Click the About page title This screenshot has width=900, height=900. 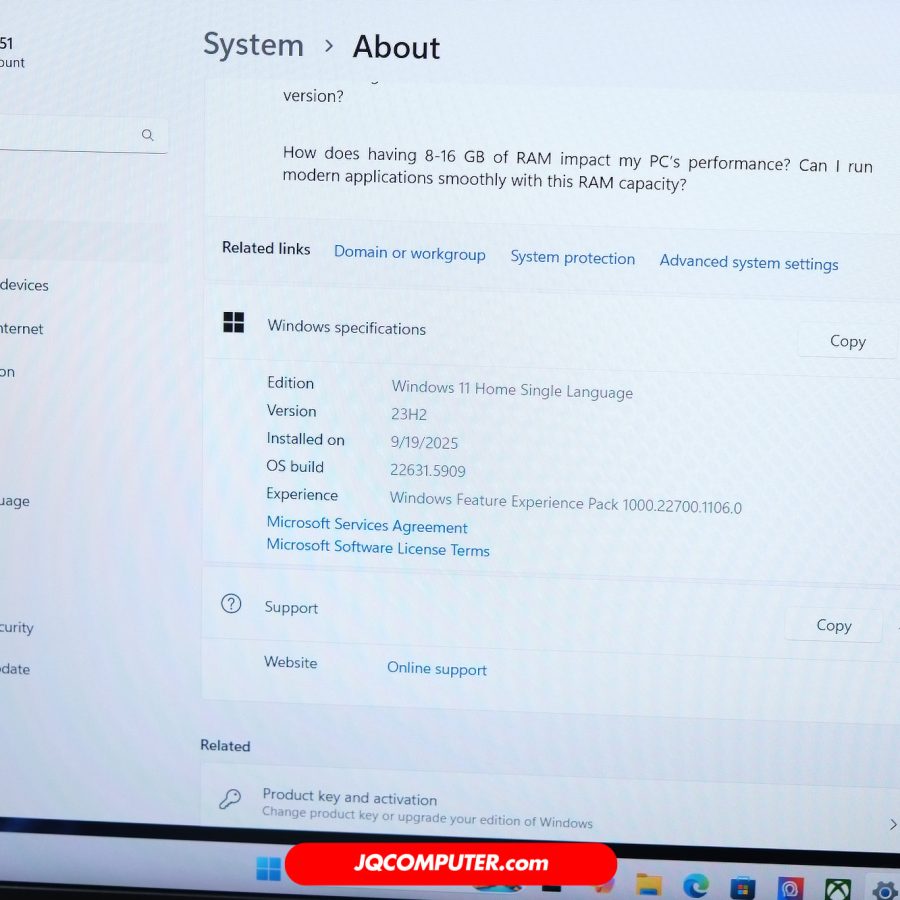click(396, 47)
